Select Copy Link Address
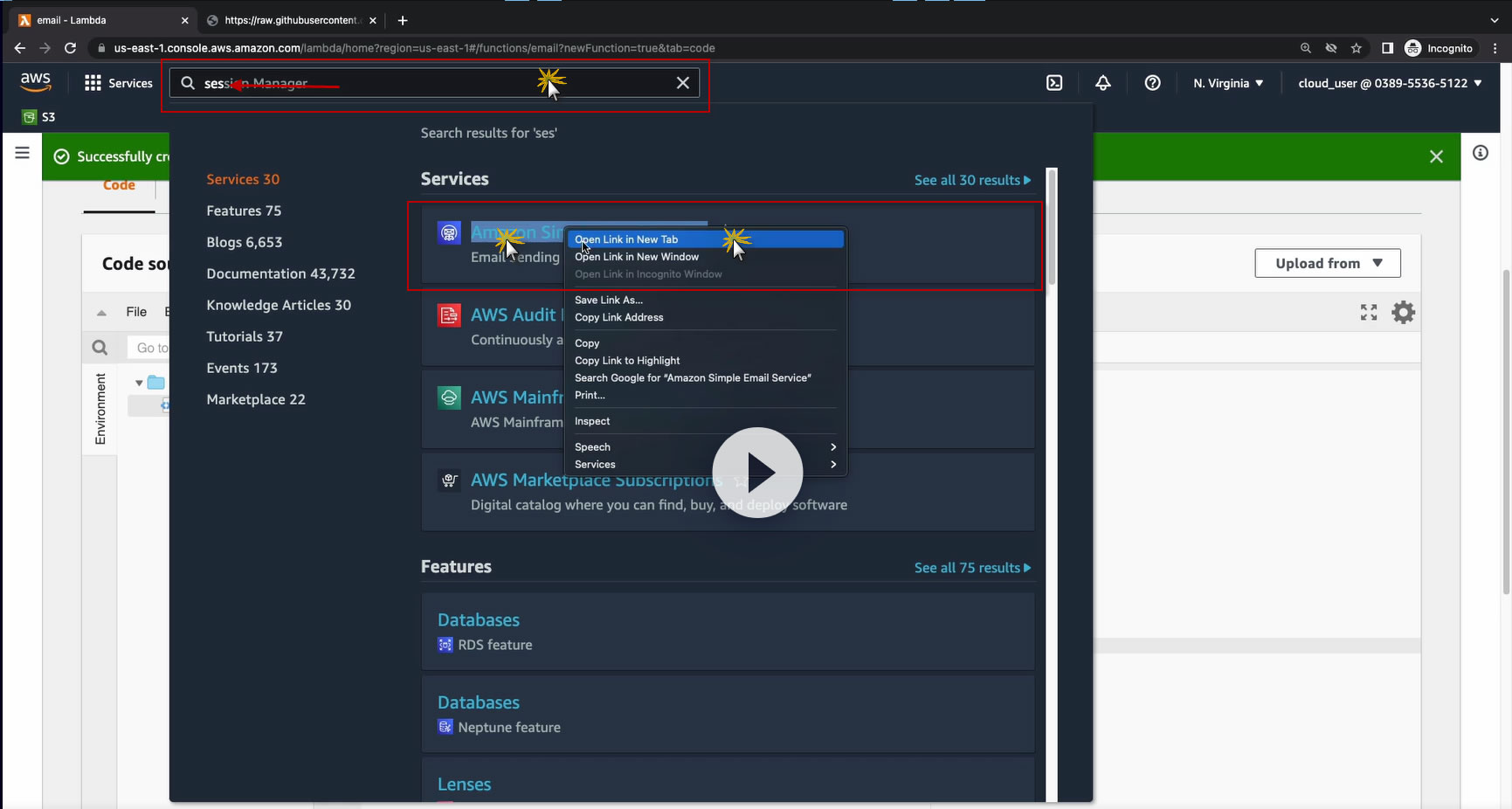This screenshot has width=1512, height=809. [x=706, y=317]
